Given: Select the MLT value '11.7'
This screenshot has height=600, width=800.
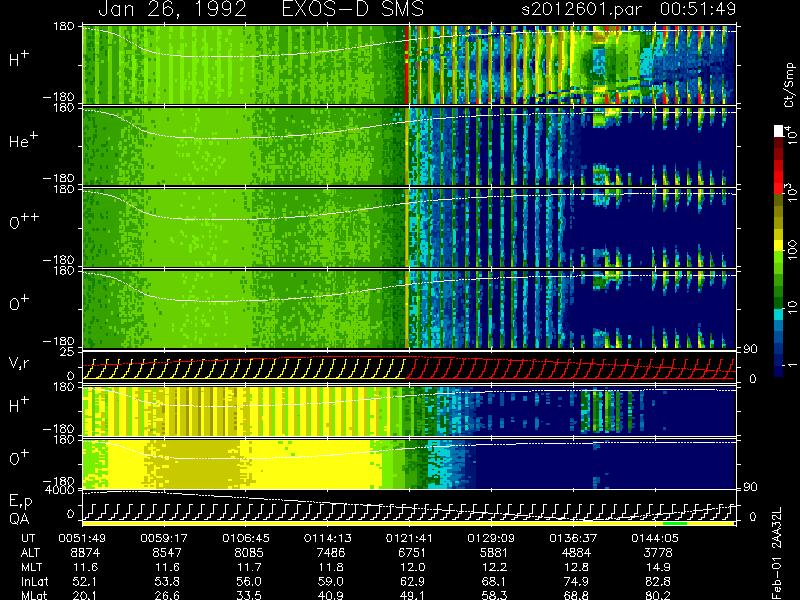Looking at the screenshot, I should click(249, 567).
